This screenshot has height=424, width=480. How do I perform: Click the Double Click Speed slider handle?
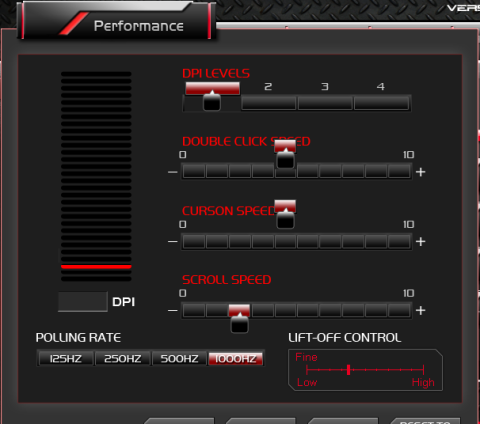coord(285,159)
